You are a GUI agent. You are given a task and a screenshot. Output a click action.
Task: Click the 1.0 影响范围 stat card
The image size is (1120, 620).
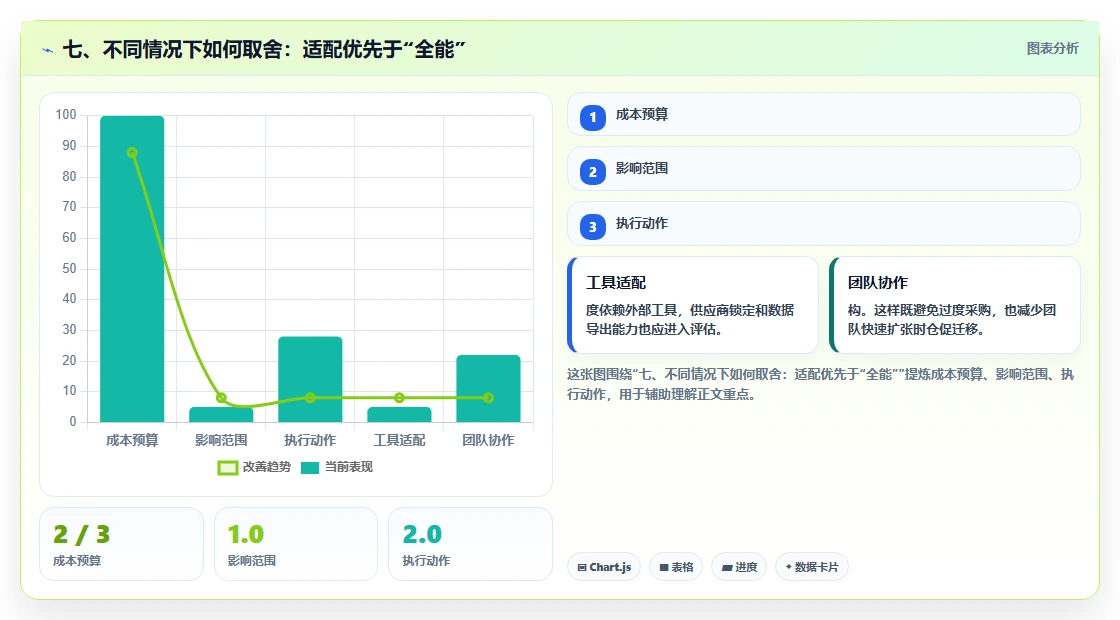[296, 544]
